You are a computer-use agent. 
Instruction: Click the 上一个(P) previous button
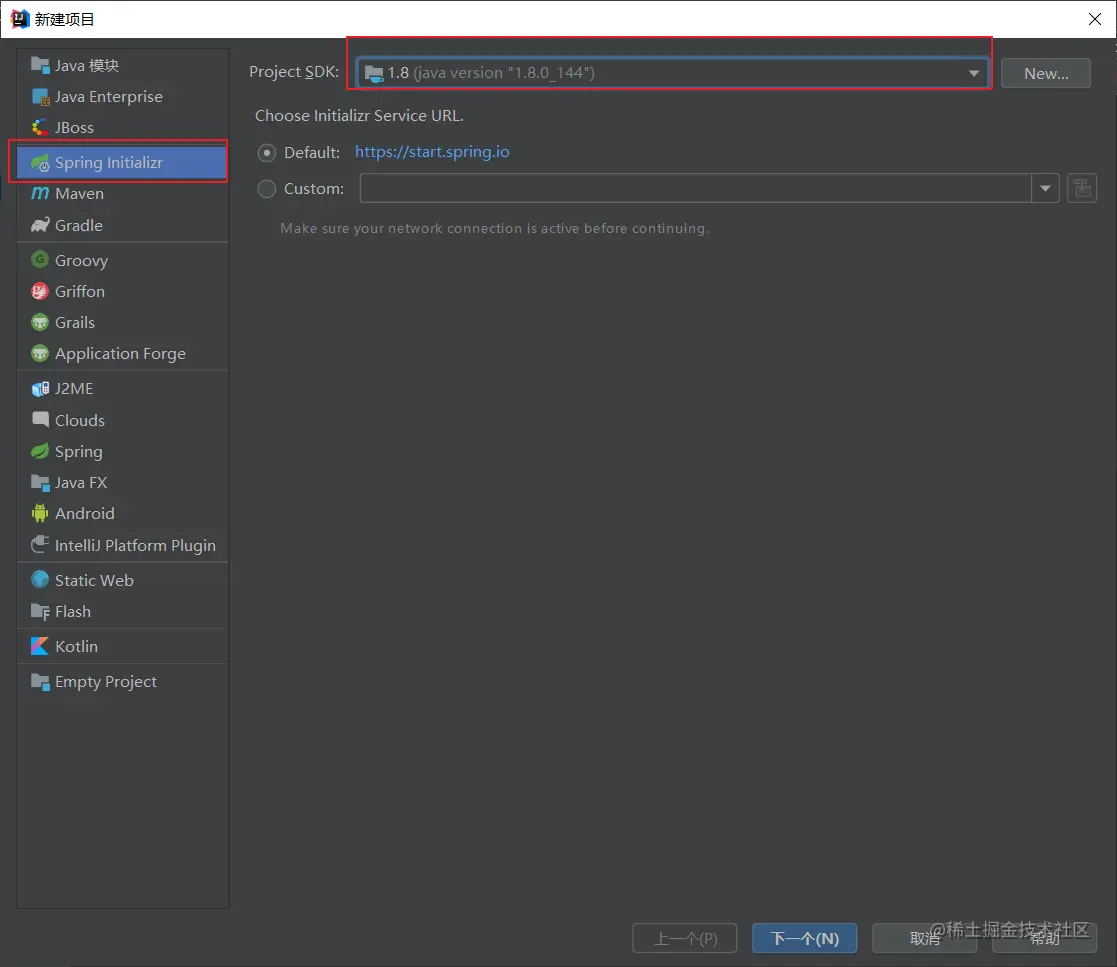click(x=685, y=938)
